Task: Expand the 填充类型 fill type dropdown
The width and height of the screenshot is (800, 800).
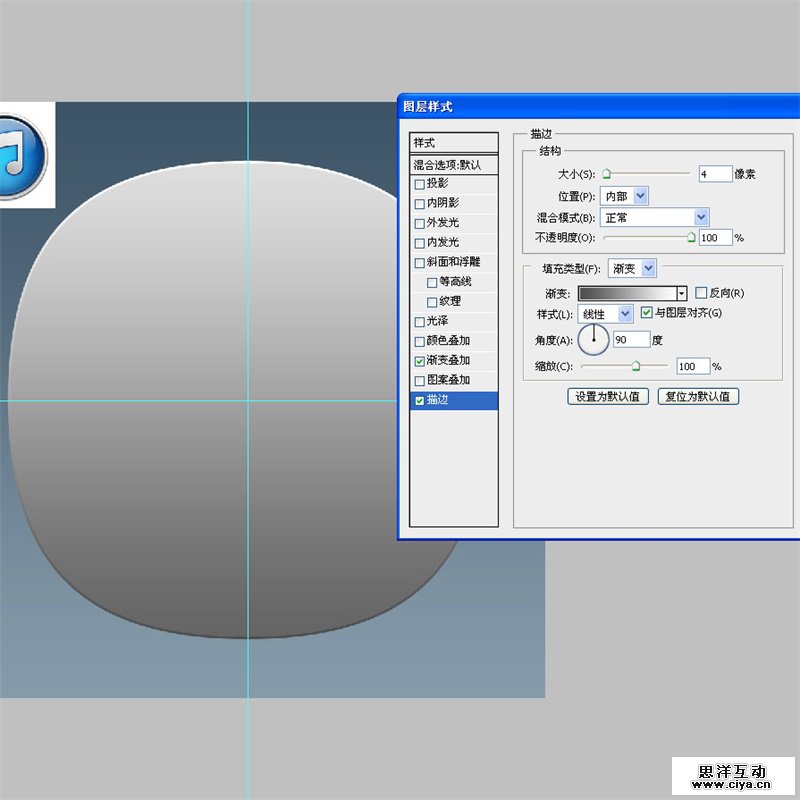Action: pyautogui.click(x=648, y=268)
